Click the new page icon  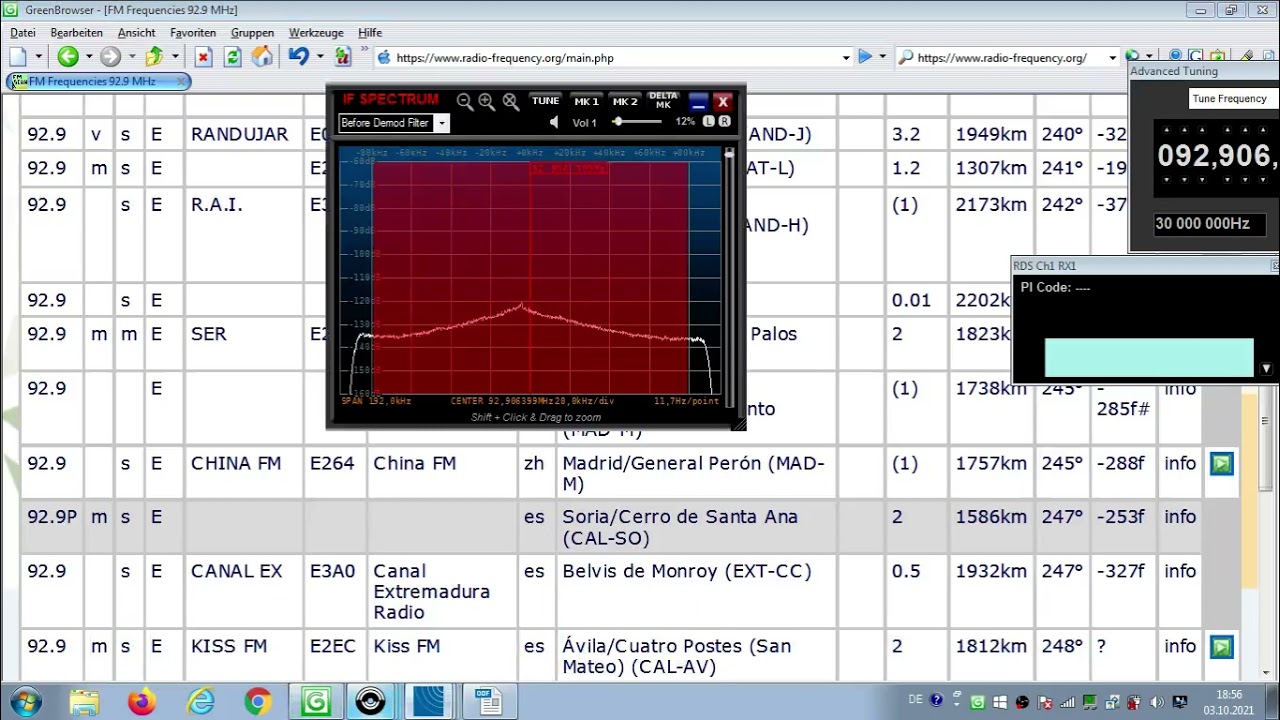coord(17,57)
